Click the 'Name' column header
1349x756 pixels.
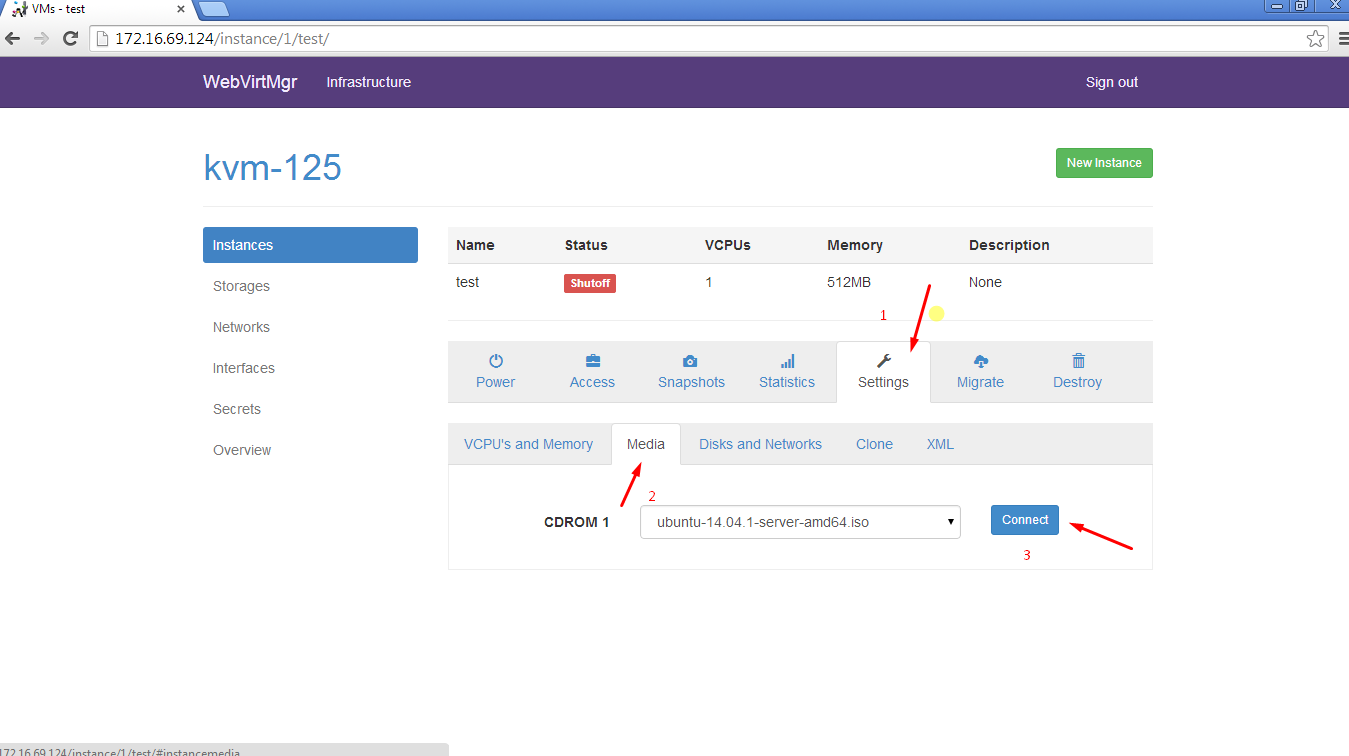[x=475, y=245]
